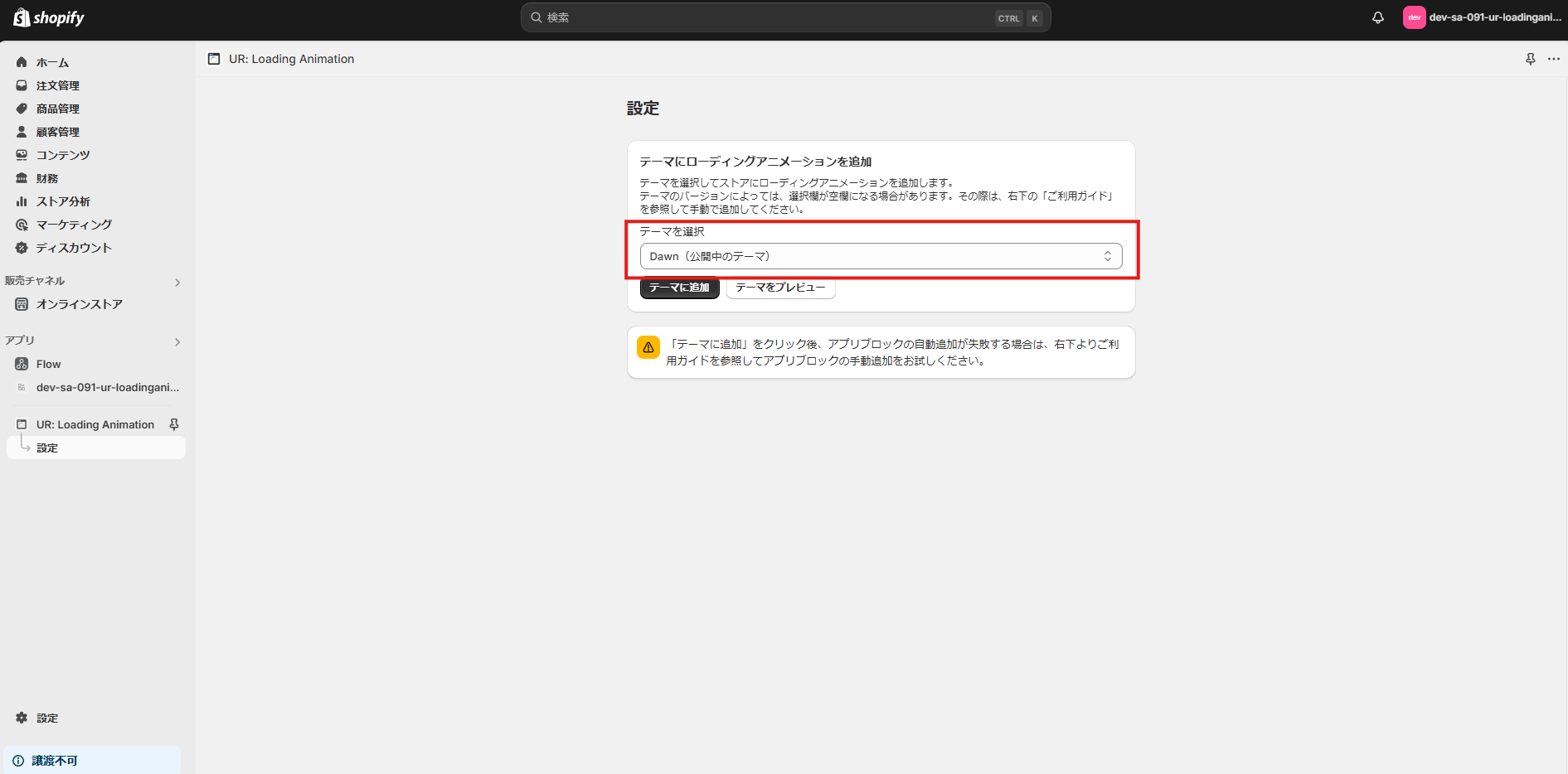Select the 設定 sub-item under UR: Loading Animation
The height and width of the screenshot is (774, 1568).
coord(96,447)
